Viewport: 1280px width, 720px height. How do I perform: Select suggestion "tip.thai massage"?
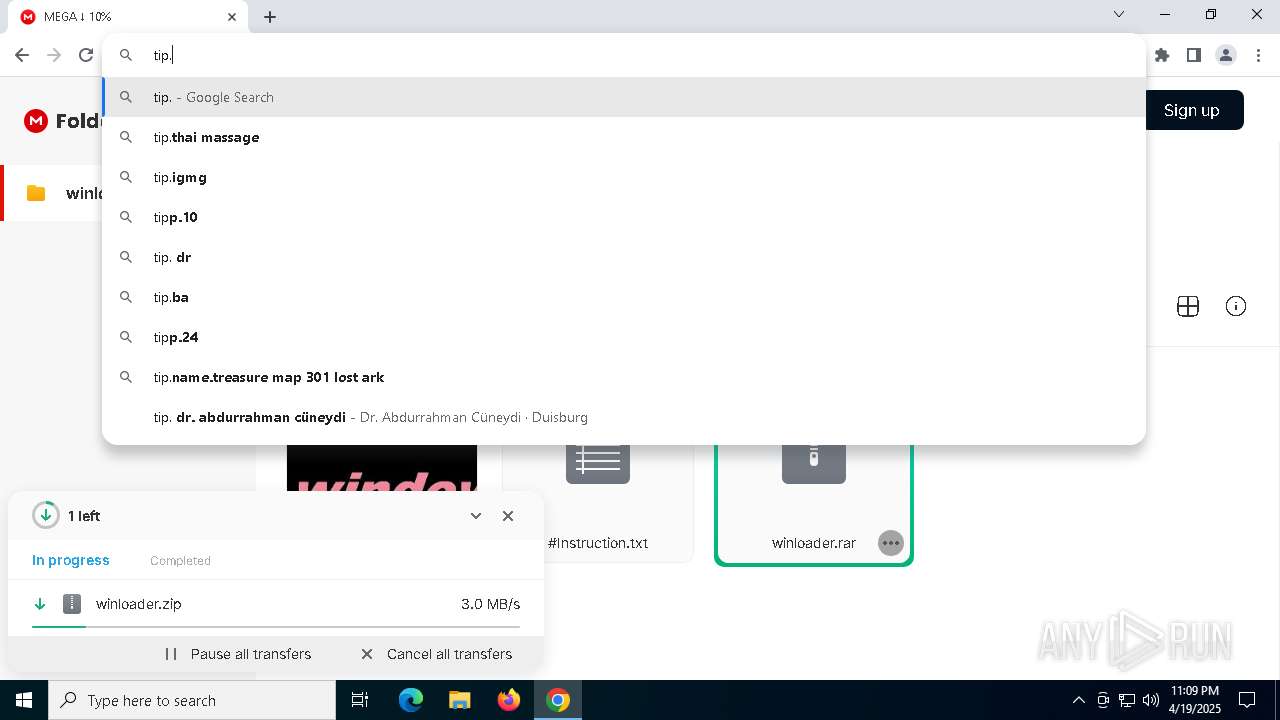click(x=624, y=137)
